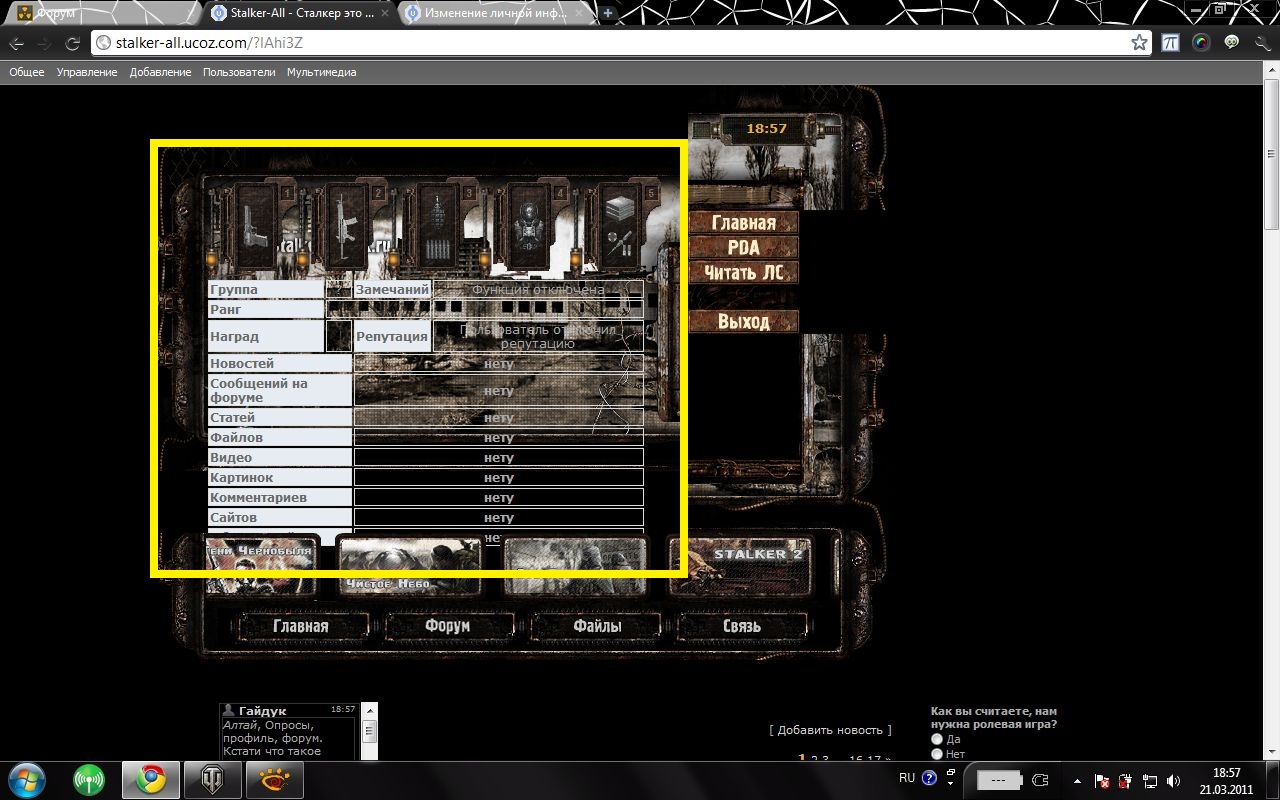Open a new tab with plus button
Viewport: 1280px width, 800px height.
click(607, 13)
